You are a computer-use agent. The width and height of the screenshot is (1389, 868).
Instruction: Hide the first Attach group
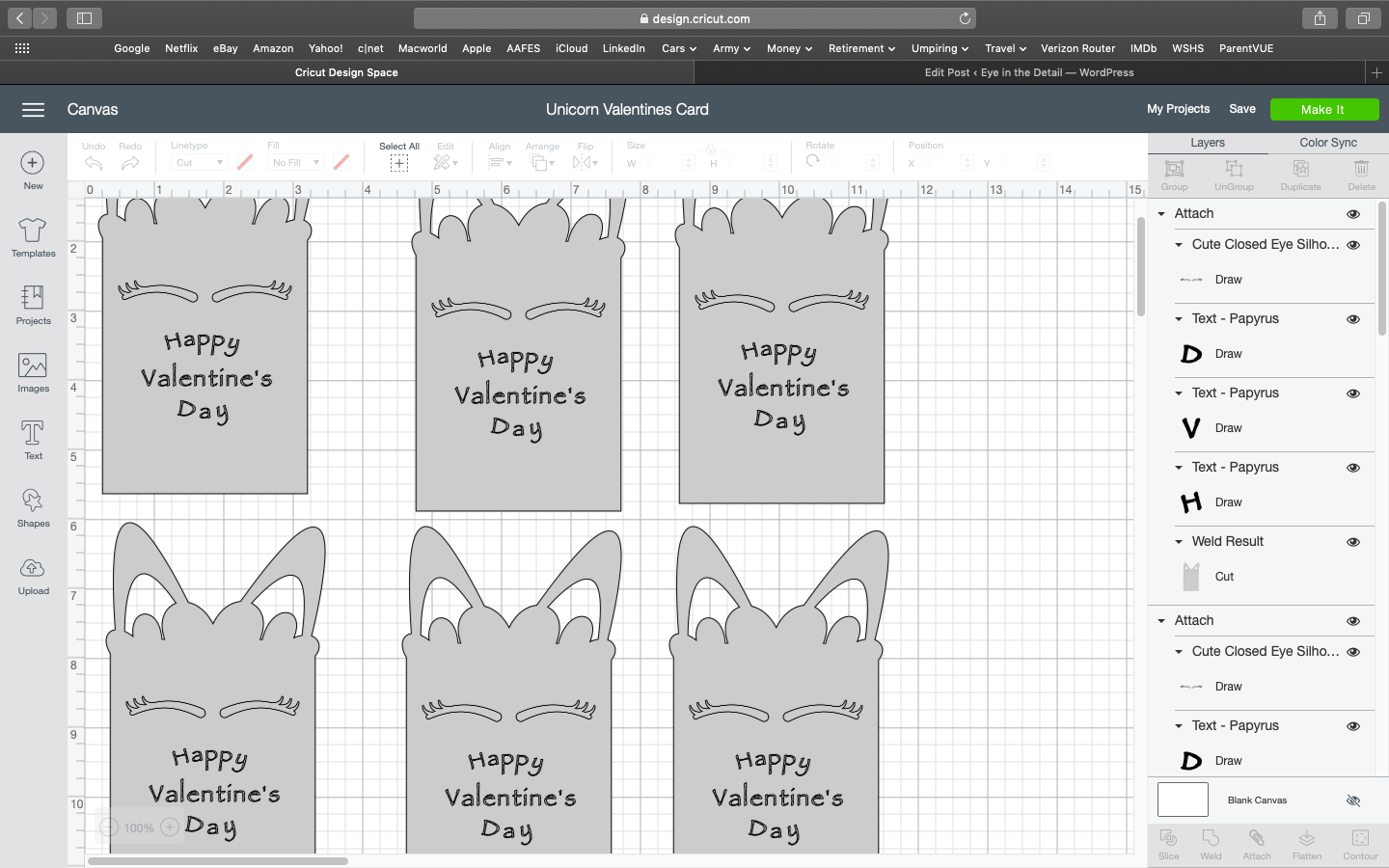pos(1353,214)
